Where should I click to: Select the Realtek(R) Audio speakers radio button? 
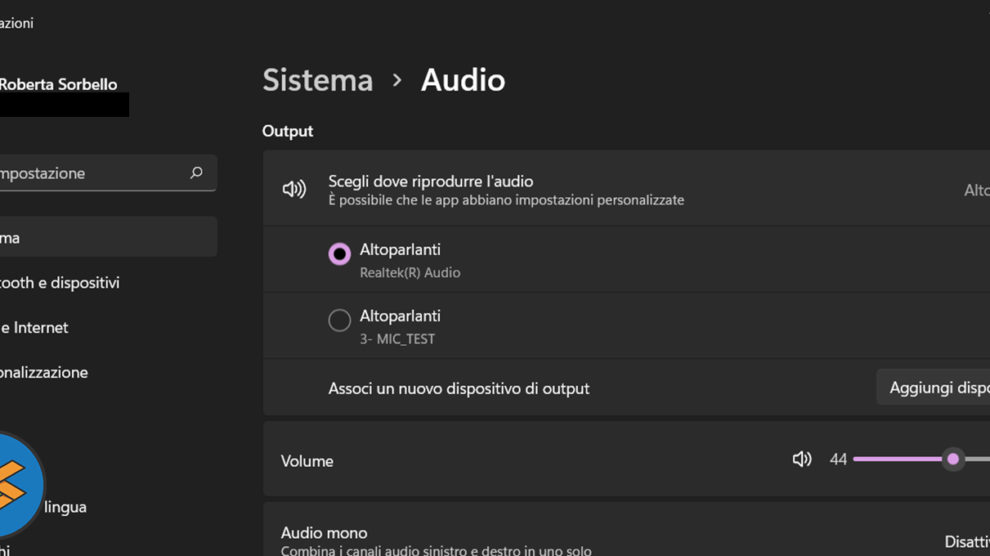(340, 254)
